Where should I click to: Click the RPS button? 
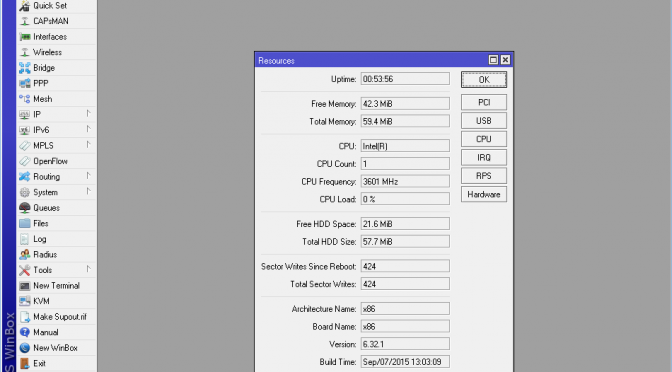click(x=484, y=176)
